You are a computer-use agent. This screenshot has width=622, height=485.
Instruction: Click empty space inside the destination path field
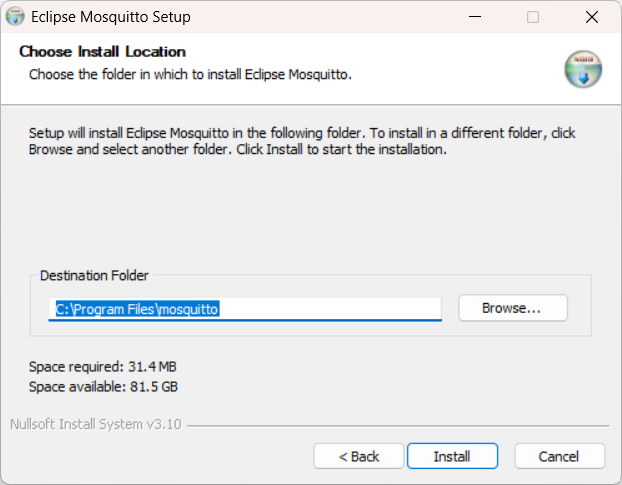[x=329, y=309]
